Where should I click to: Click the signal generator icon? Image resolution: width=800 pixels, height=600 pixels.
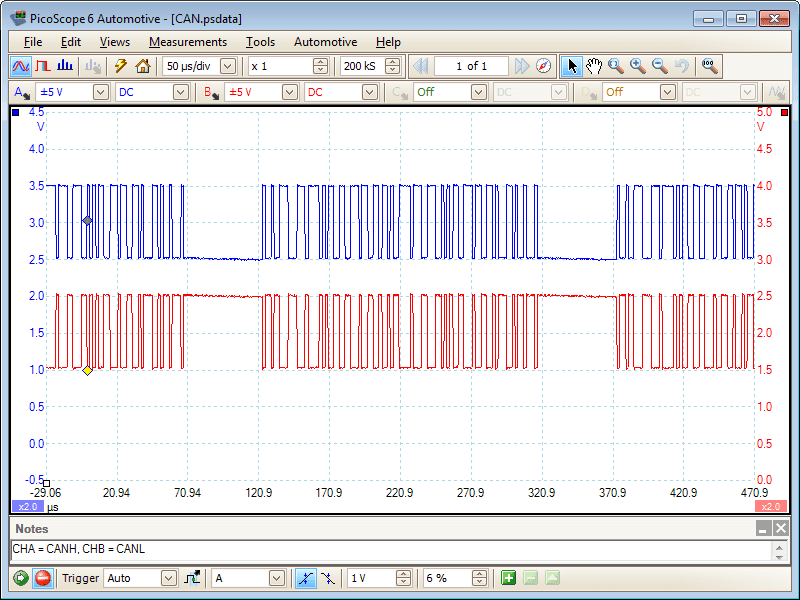778,93
